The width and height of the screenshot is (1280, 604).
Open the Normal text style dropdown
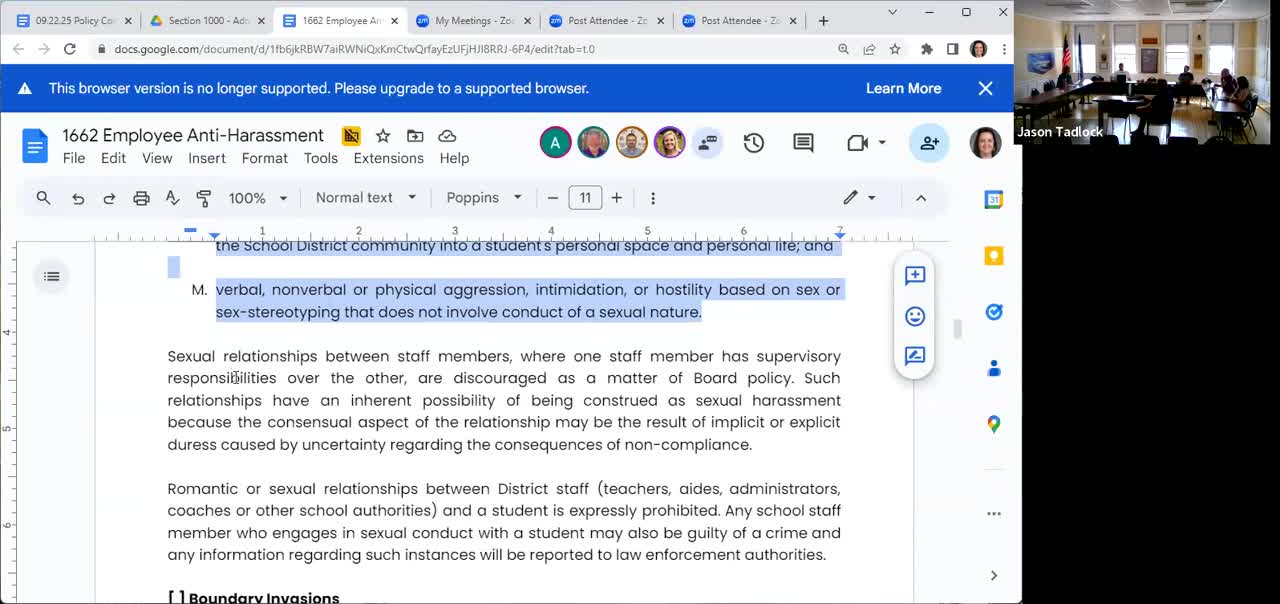[x=365, y=198]
